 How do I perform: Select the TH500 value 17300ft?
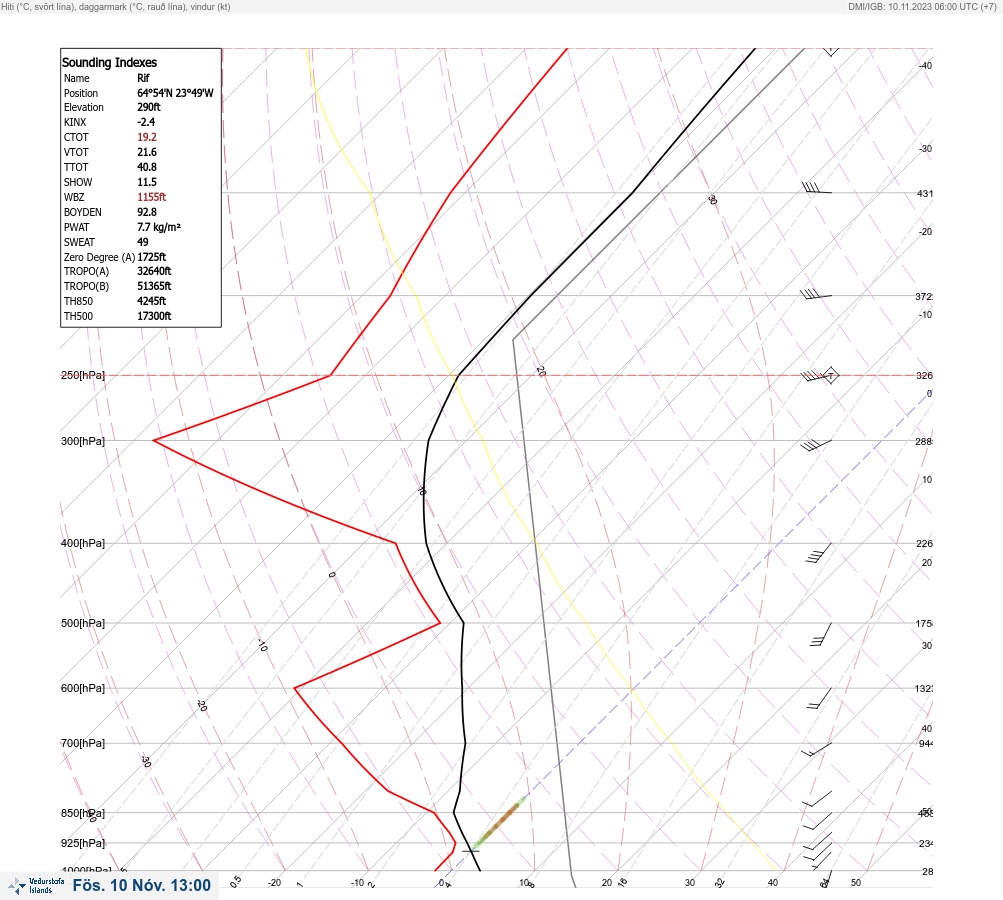(154, 316)
